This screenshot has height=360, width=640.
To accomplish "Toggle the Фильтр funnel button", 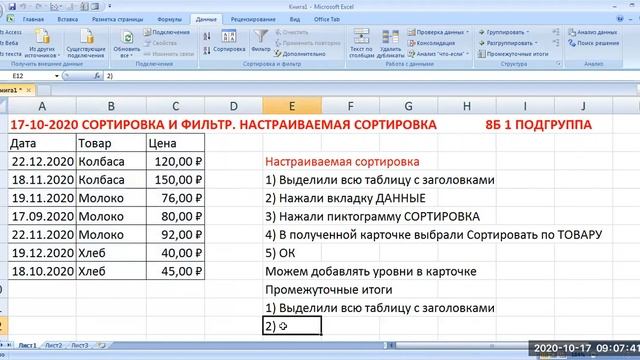I will (261, 41).
